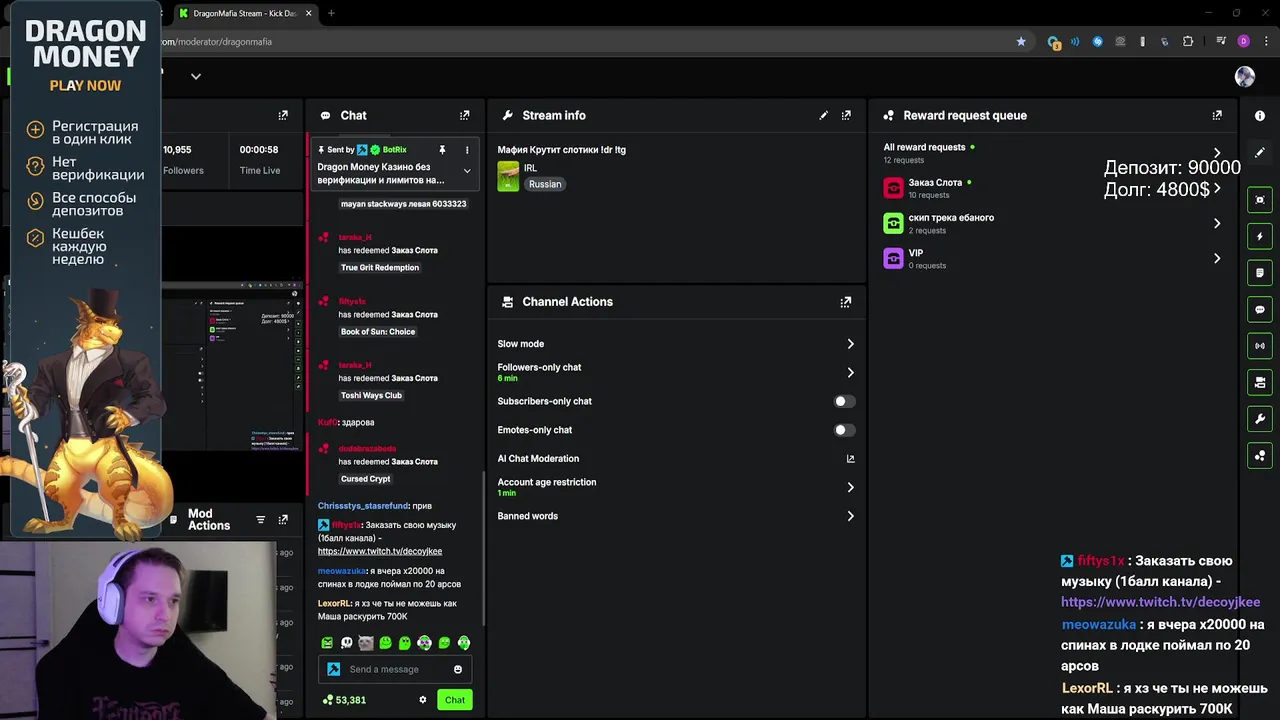Viewport: 1280px width, 720px height.
Task: Open pinned message three-dot menu
Action: pyautogui.click(x=467, y=150)
